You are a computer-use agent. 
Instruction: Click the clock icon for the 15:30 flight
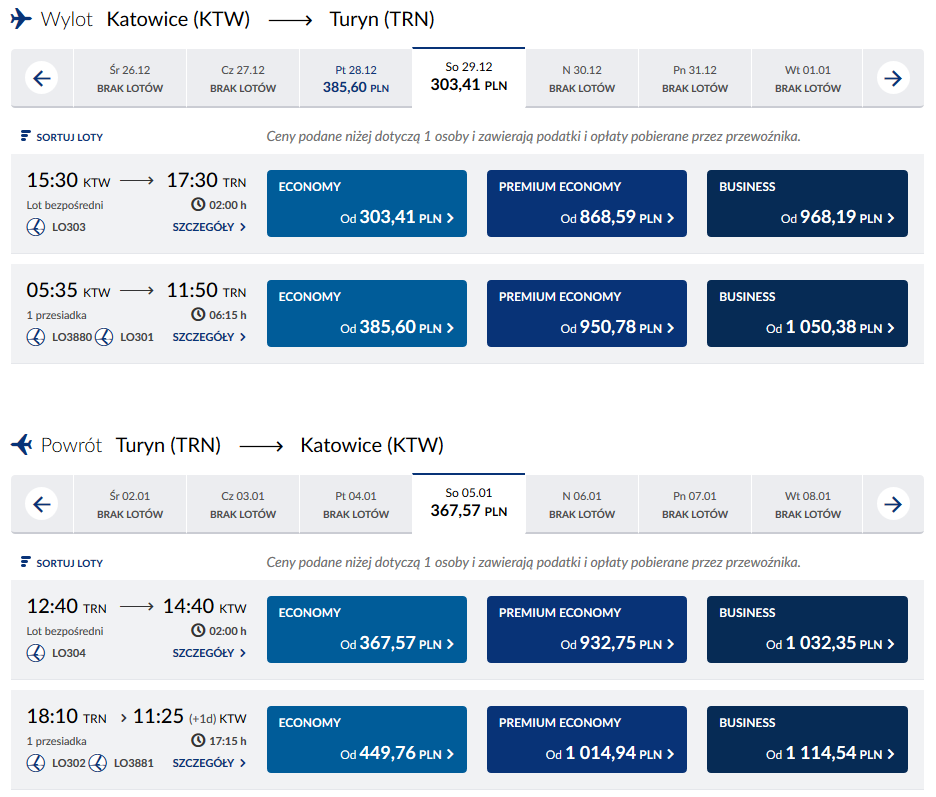tap(198, 204)
